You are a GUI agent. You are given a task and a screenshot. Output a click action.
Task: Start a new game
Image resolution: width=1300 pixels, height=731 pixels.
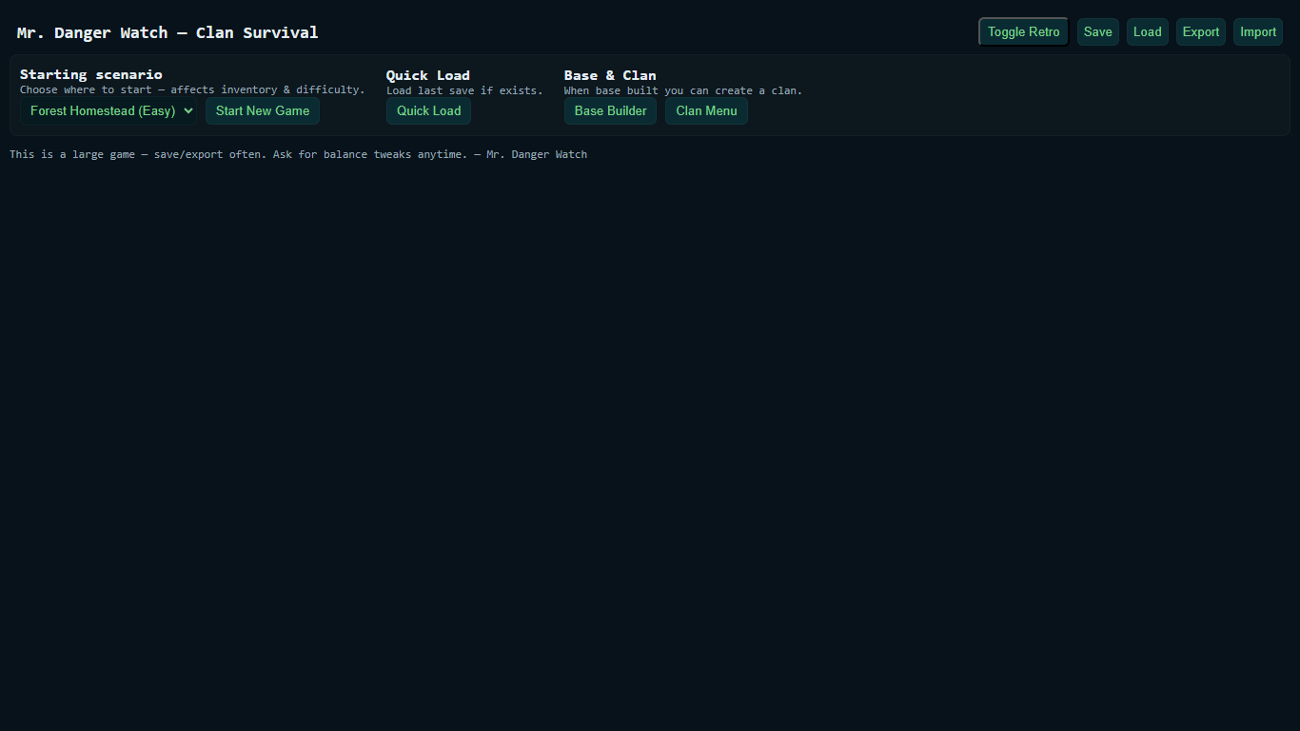(262, 110)
